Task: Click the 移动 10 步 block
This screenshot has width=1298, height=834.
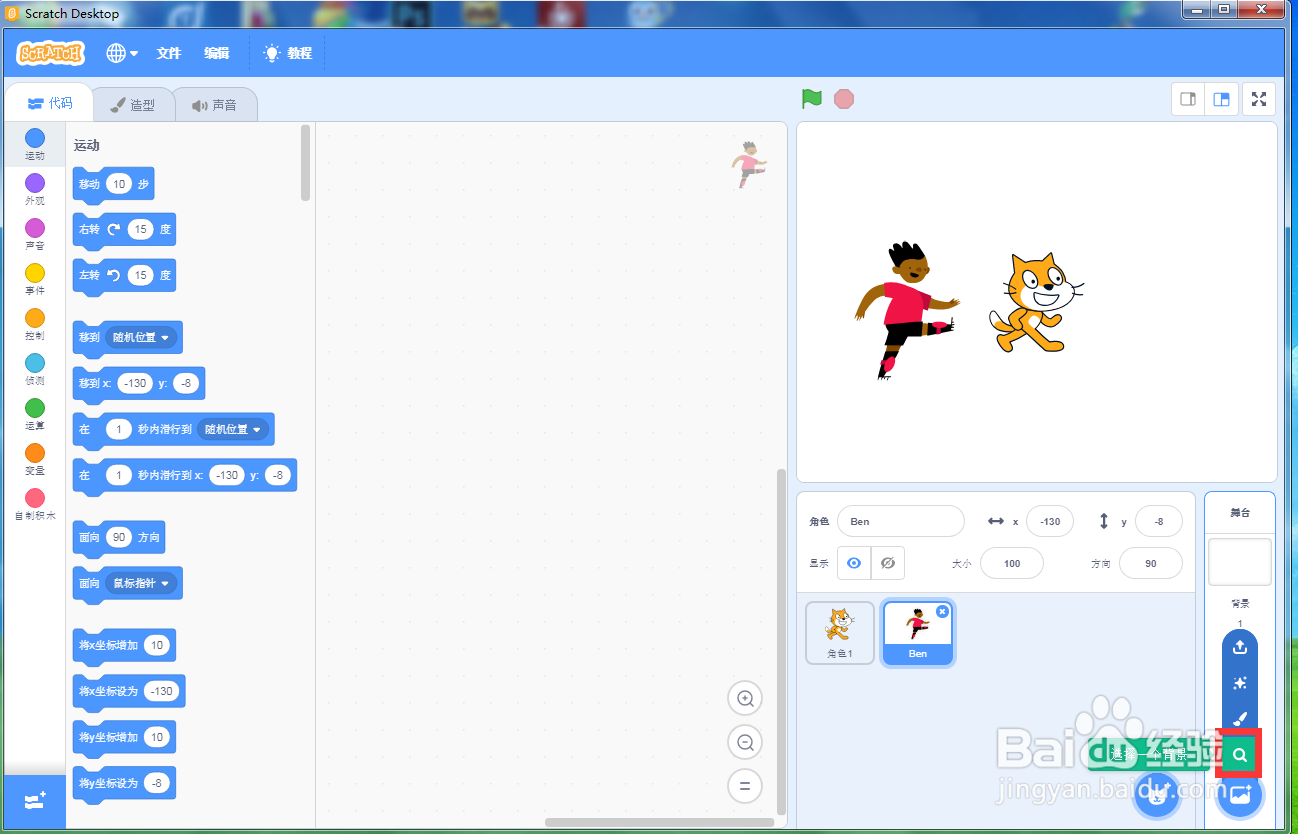Action: [x=114, y=185]
